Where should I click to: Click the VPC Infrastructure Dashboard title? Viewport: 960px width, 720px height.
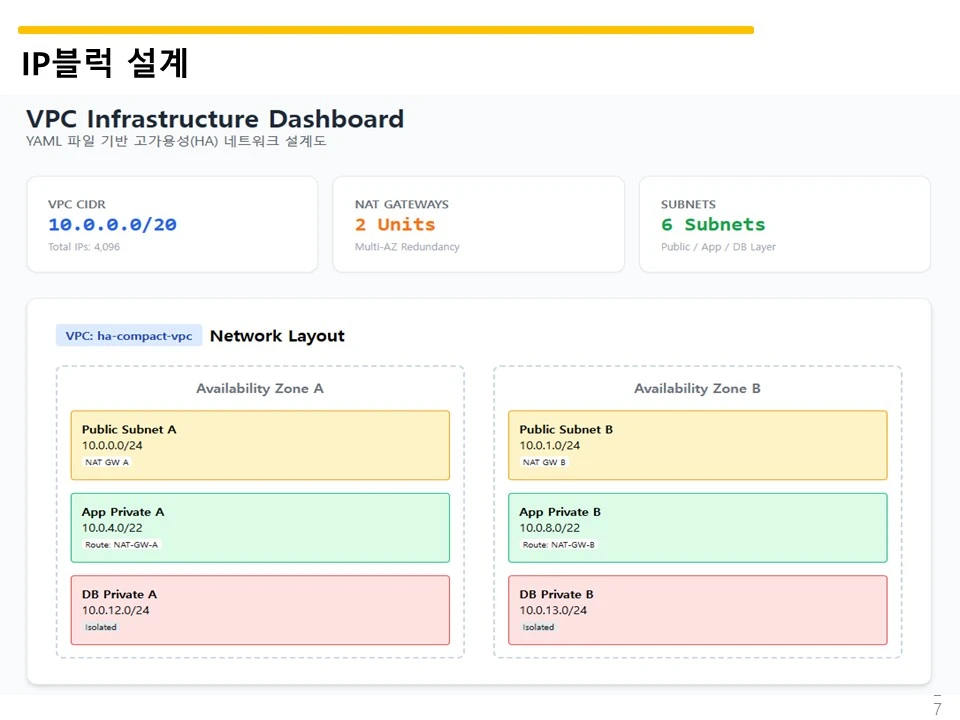(215, 119)
